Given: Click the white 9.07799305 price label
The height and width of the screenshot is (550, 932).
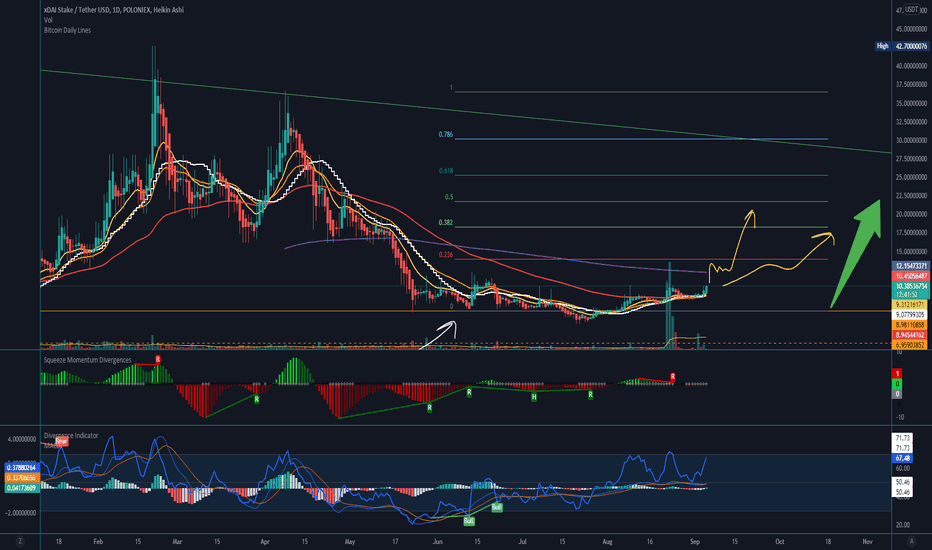Looking at the screenshot, I should (x=910, y=315).
